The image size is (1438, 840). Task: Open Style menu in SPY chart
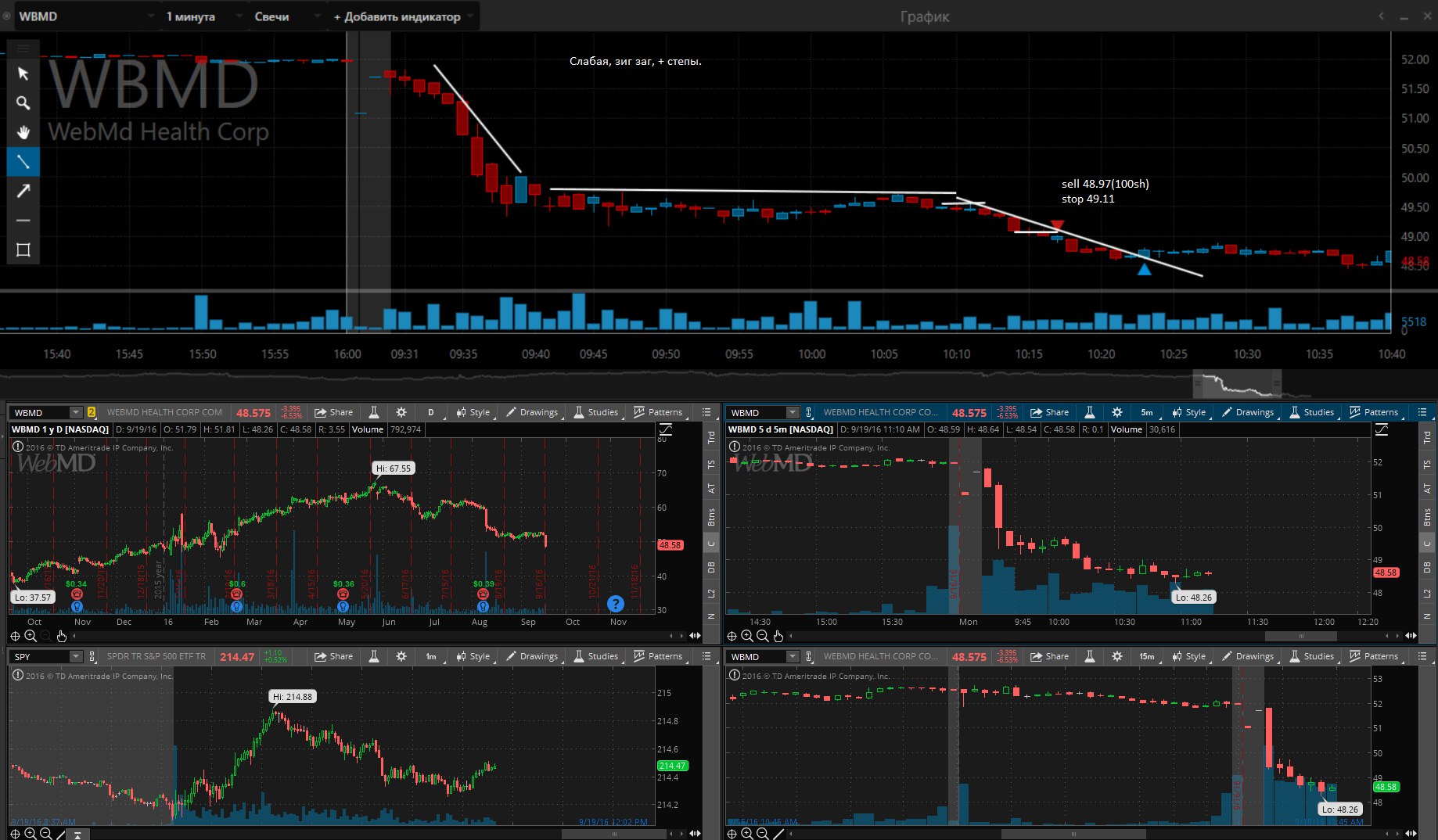point(474,656)
